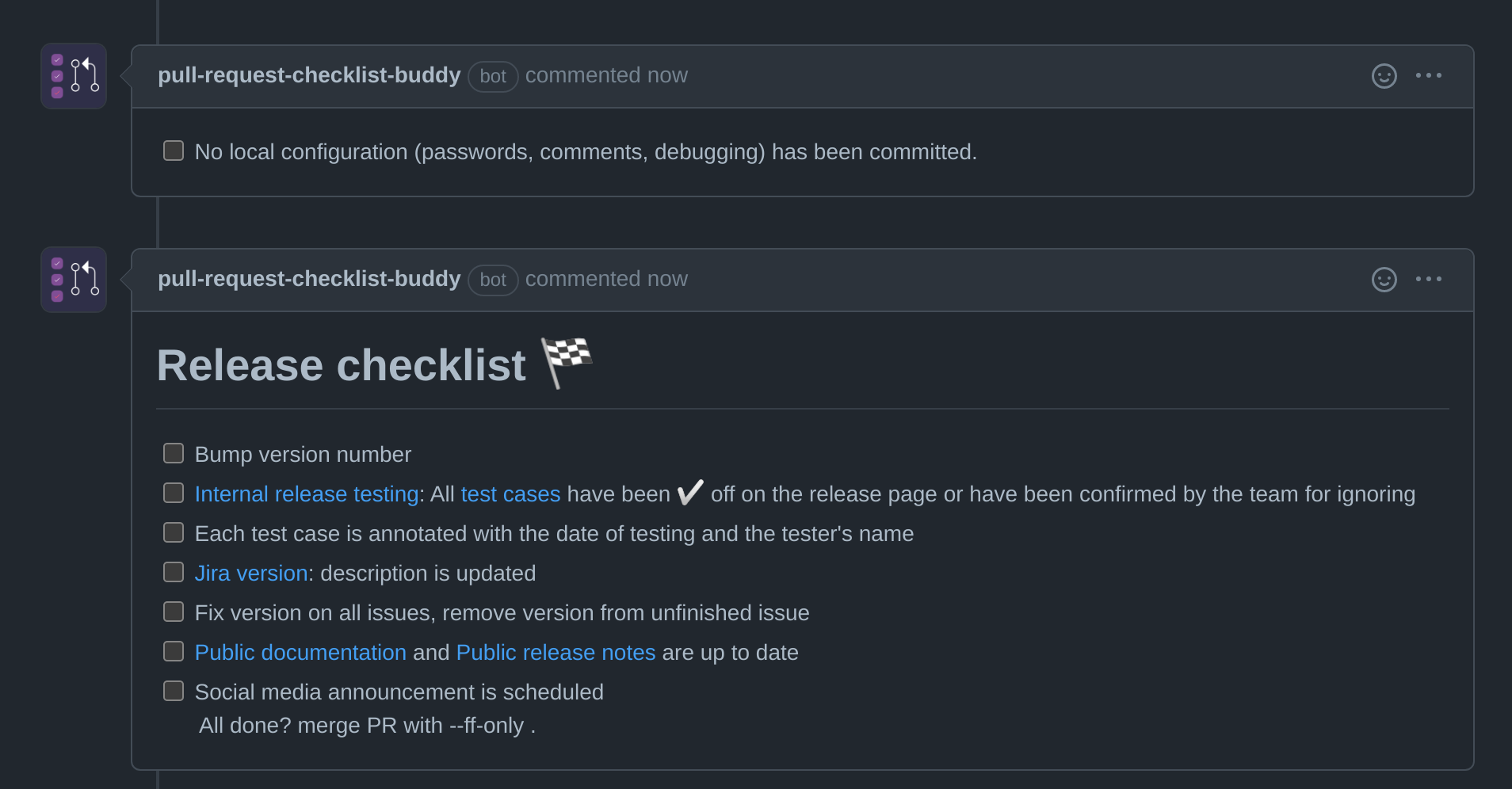This screenshot has width=1512, height=789.
Task: Open the Internal release testing link
Action: pyautogui.click(x=307, y=493)
